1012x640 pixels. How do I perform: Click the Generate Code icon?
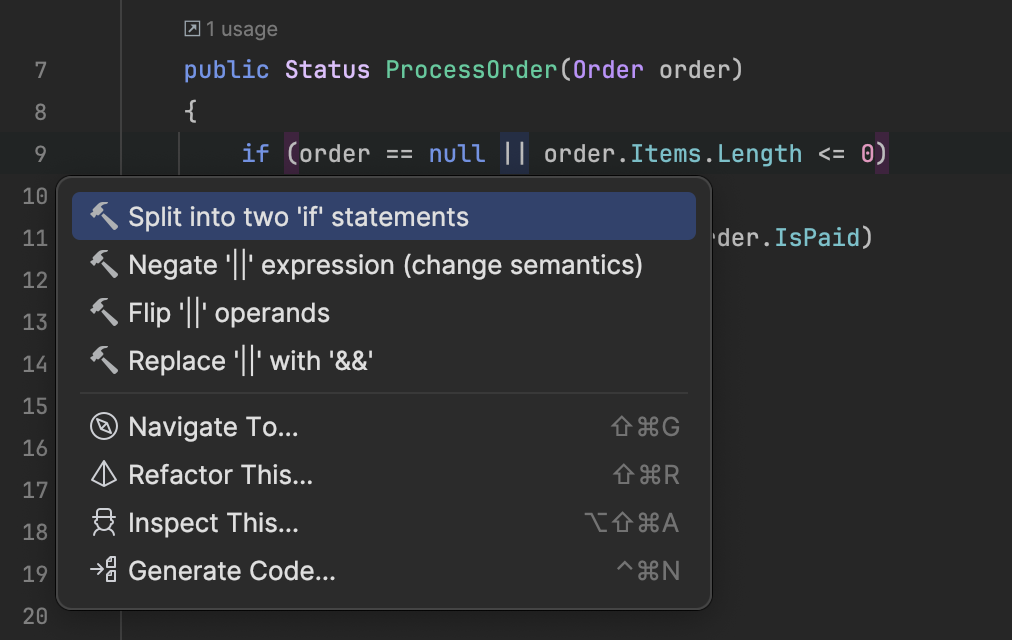[x=104, y=571]
